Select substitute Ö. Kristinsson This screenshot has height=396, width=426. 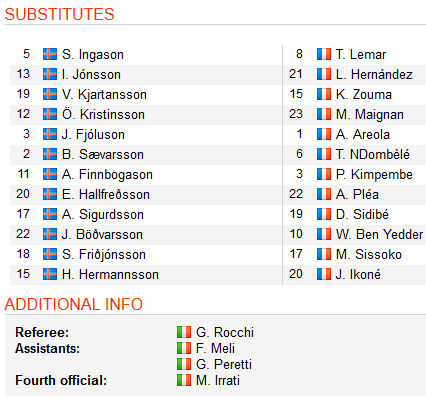point(146,114)
